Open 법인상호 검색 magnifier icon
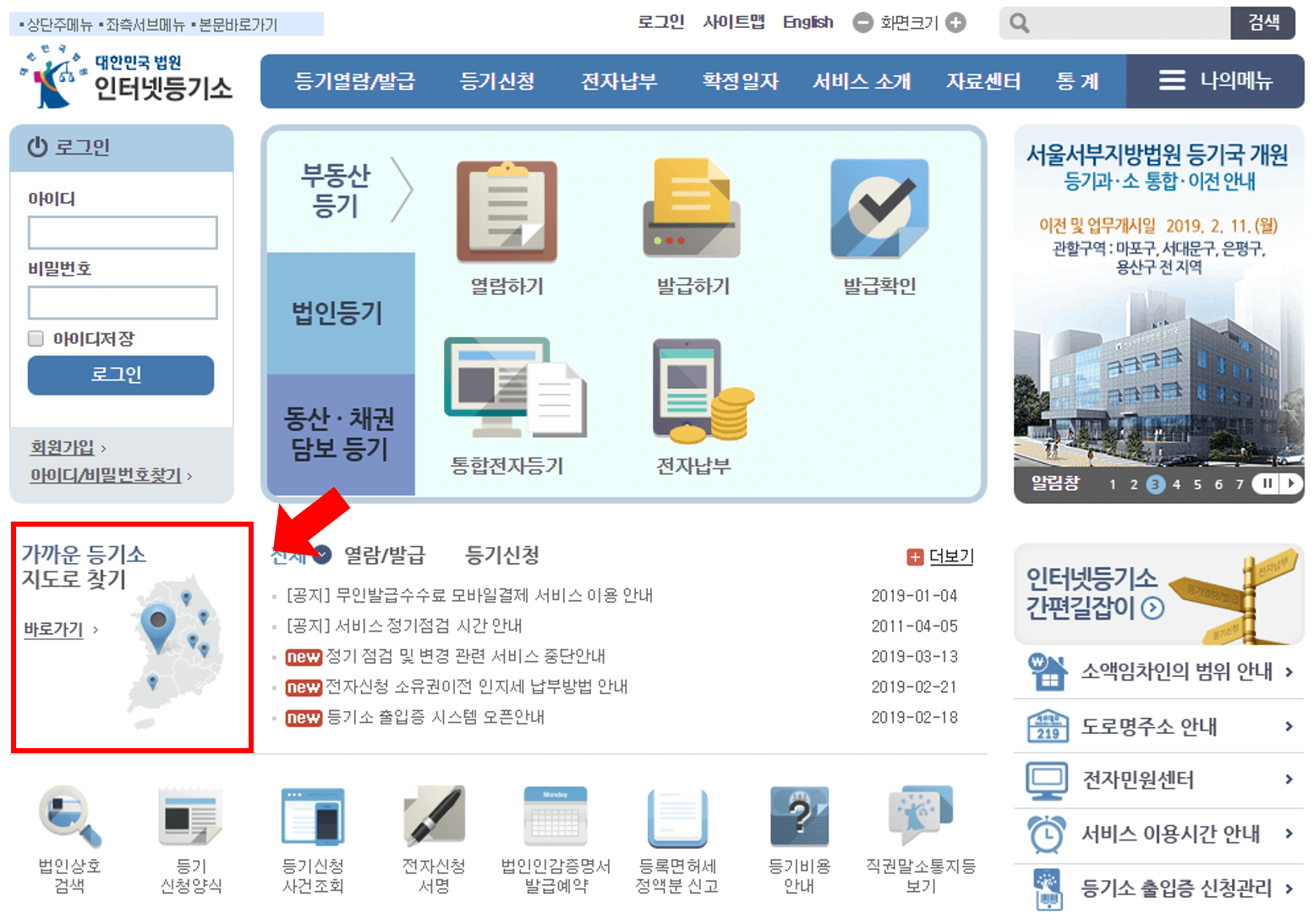Image resolution: width=1314 pixels, height=924 pixels. click(x=69, y=817)
